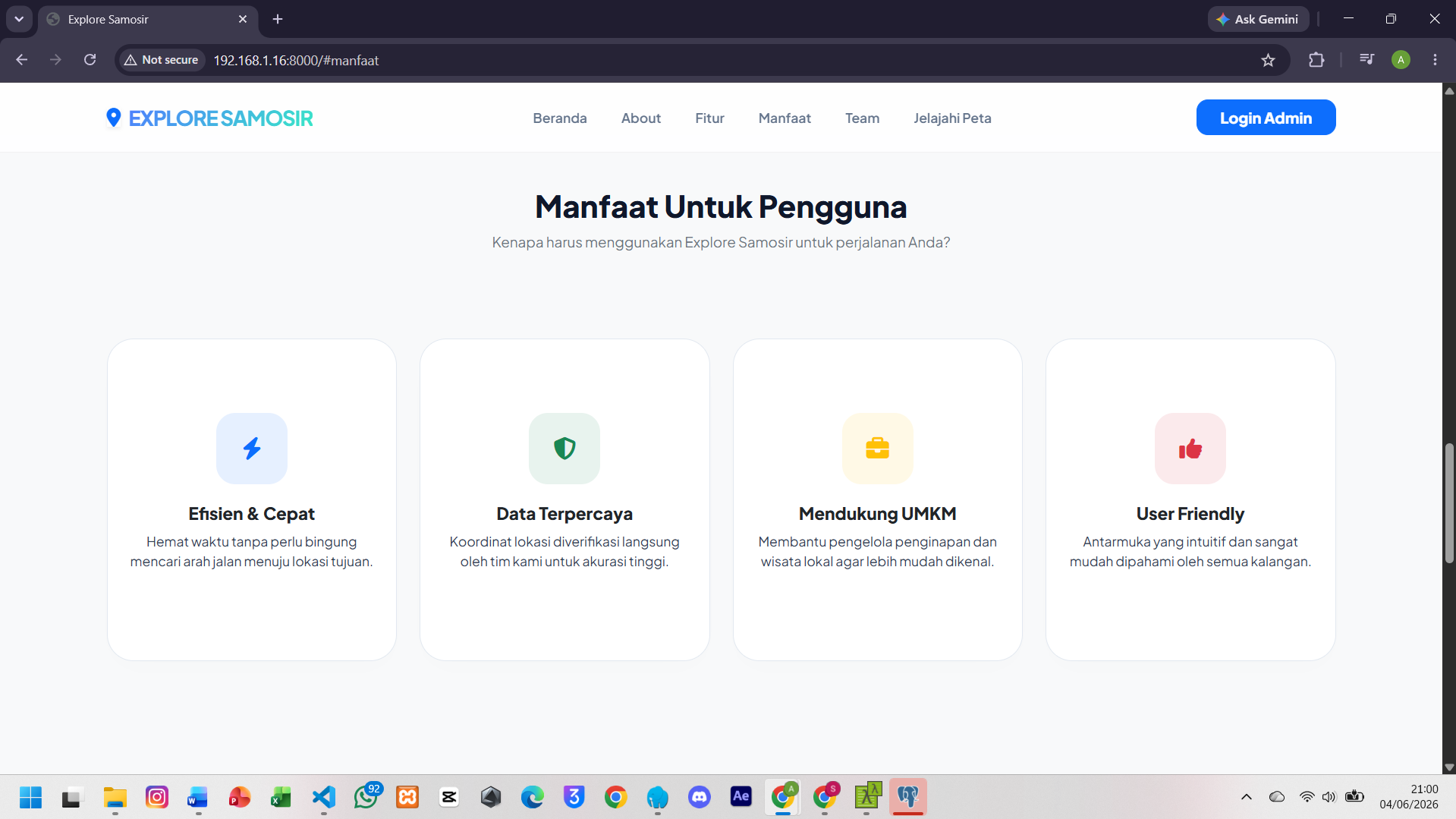Click the User Friendly card title
This screenshot has height=819, width=1456.
tap(1190, 514)
